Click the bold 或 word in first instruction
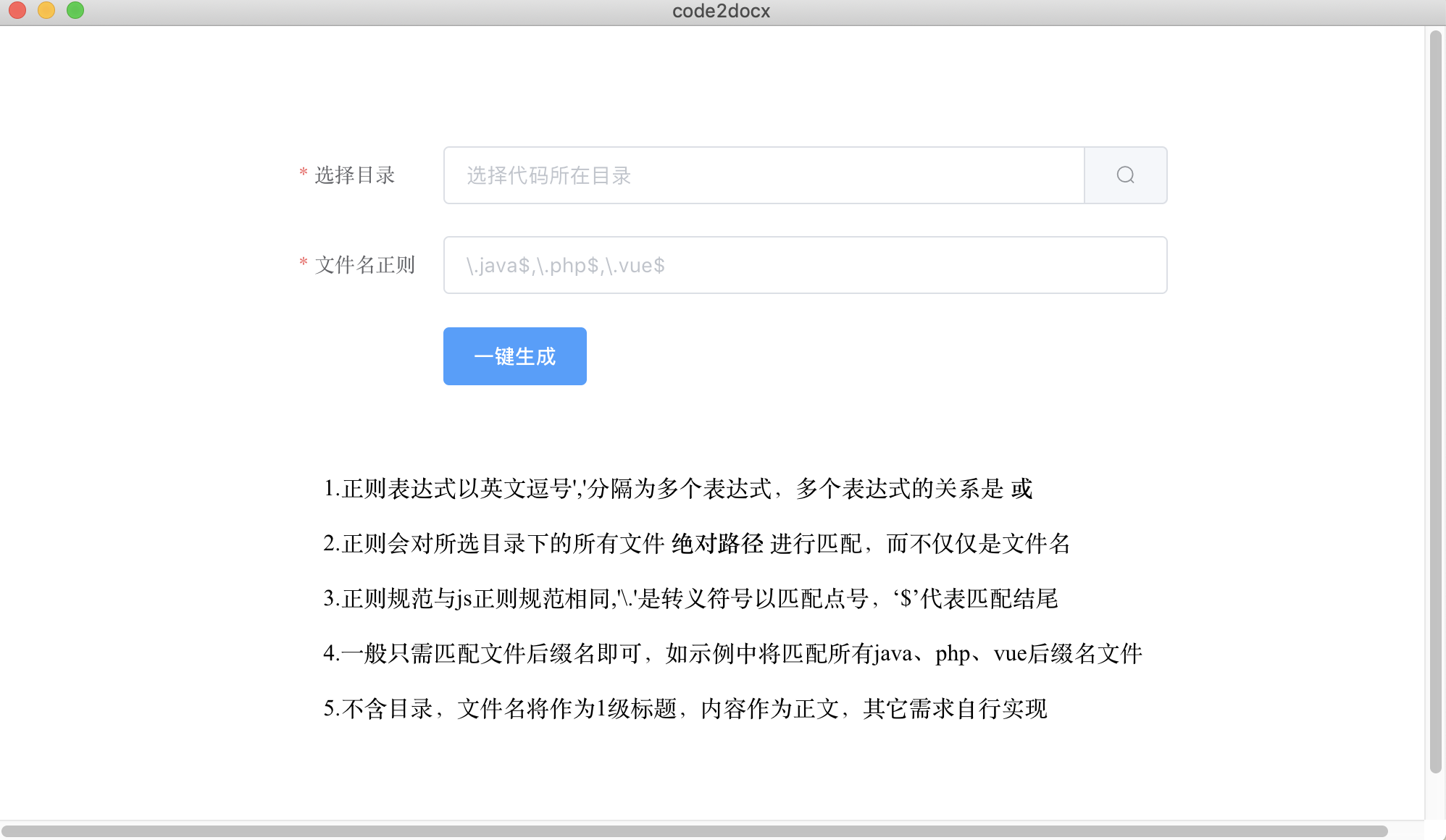1446x840 pixels. point(1021,489)
